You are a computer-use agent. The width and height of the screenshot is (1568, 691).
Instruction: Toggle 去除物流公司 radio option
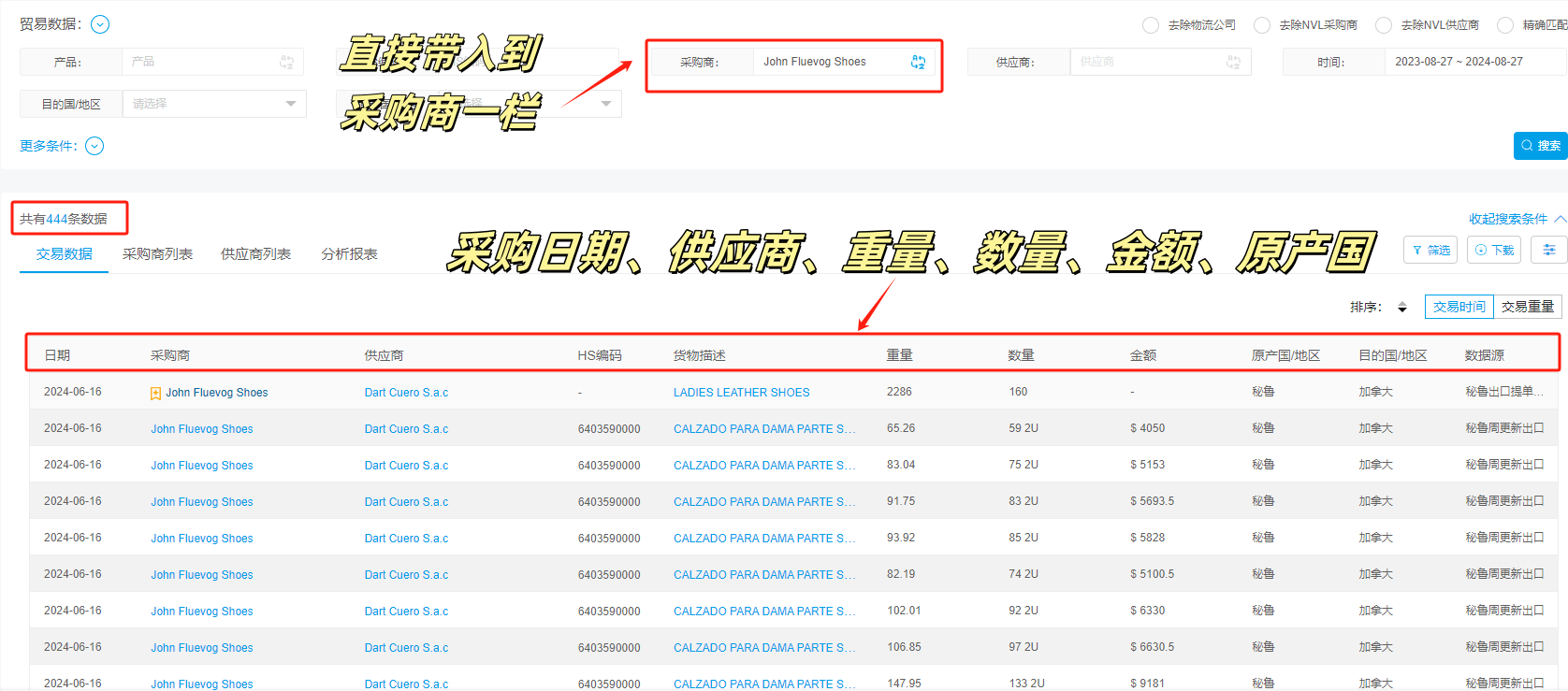pyautogui.click(x=1151, y=25)
